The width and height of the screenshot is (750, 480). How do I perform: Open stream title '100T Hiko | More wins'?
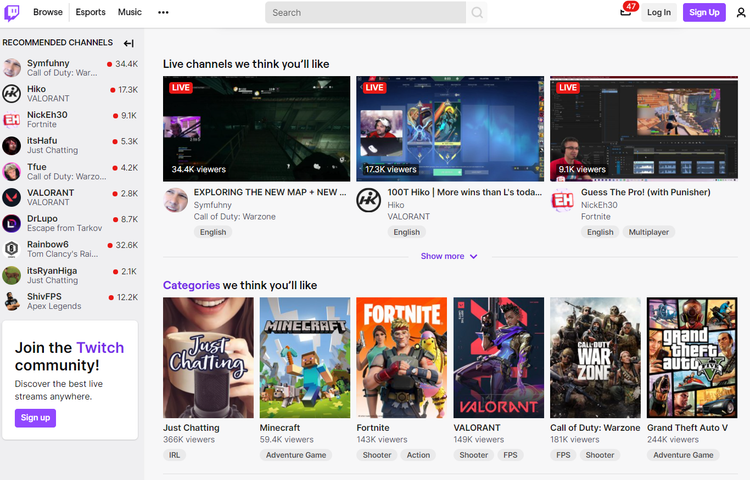pos(464,192)
